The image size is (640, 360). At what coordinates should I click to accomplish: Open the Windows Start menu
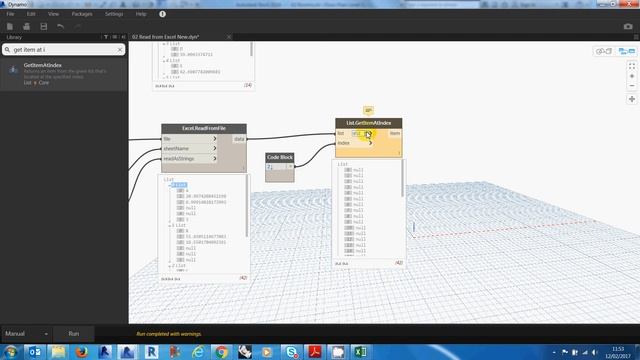point(11,352)
